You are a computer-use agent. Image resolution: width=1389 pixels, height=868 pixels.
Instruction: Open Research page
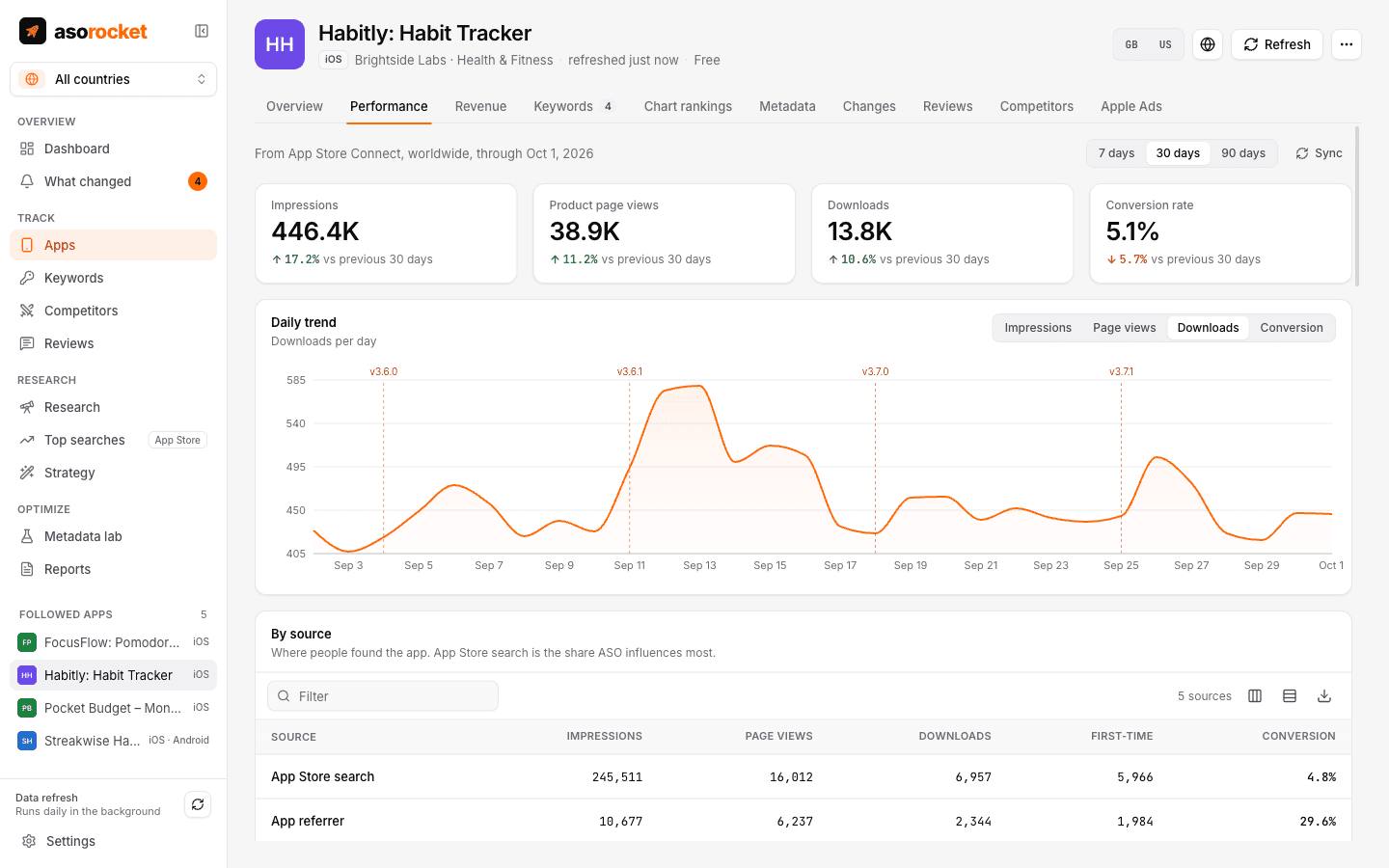113,407
